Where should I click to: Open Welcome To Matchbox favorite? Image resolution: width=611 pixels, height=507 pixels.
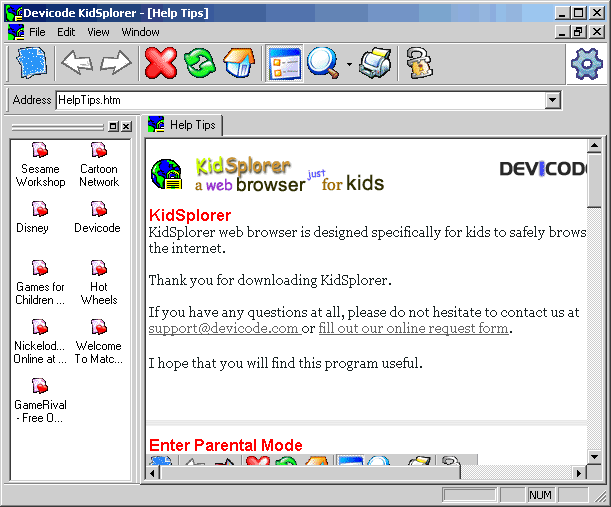tap(99, 342)
